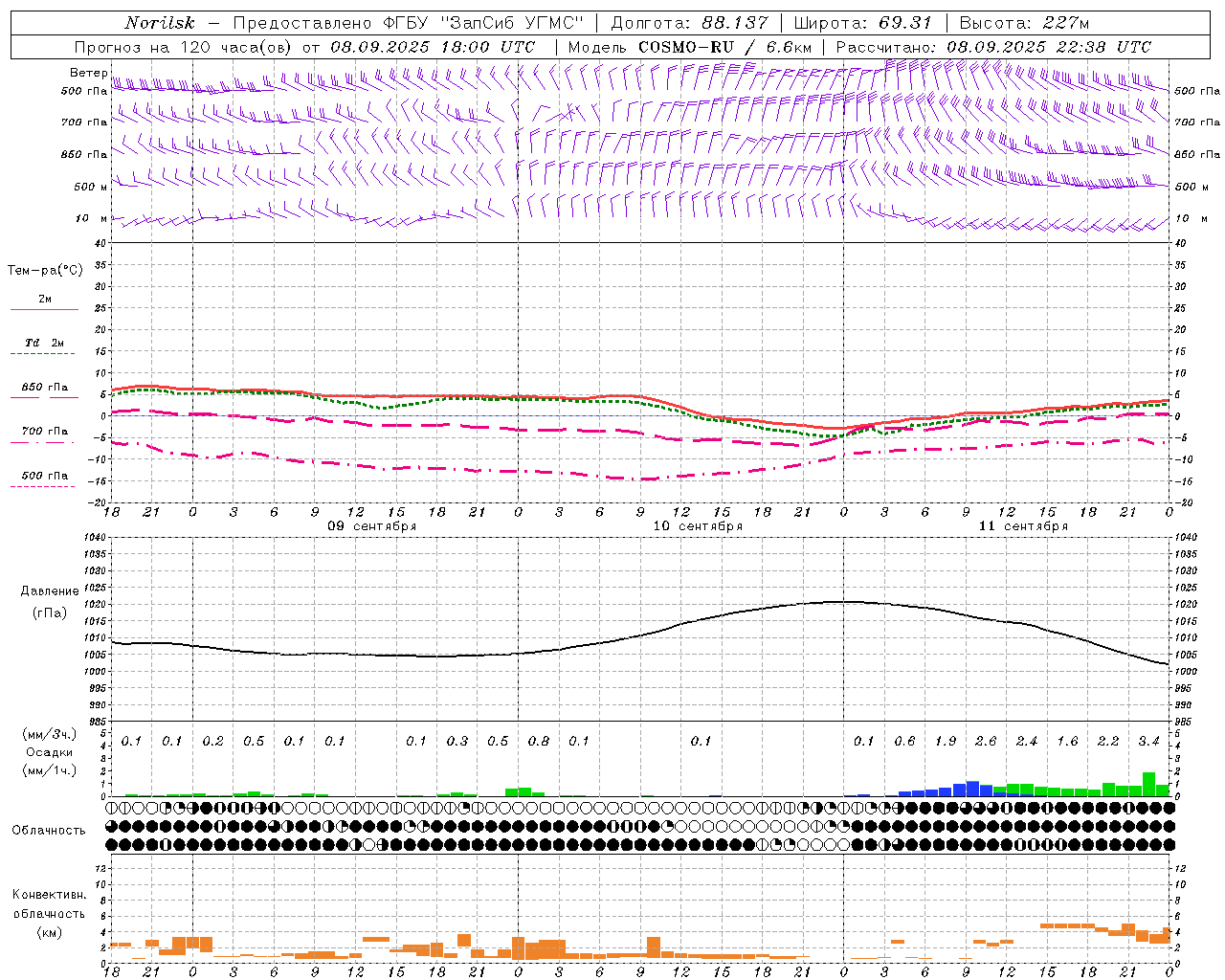Screen dimensions: 1225x980
Task: Click the 'Предоставлено ФГБУ "ЗапСиб УГМС"' text
Action: click(409, 23)
